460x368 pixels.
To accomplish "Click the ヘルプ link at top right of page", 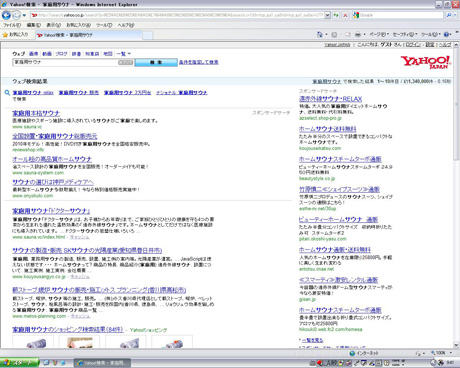I will pyautogui.click(x=445, y=45).
